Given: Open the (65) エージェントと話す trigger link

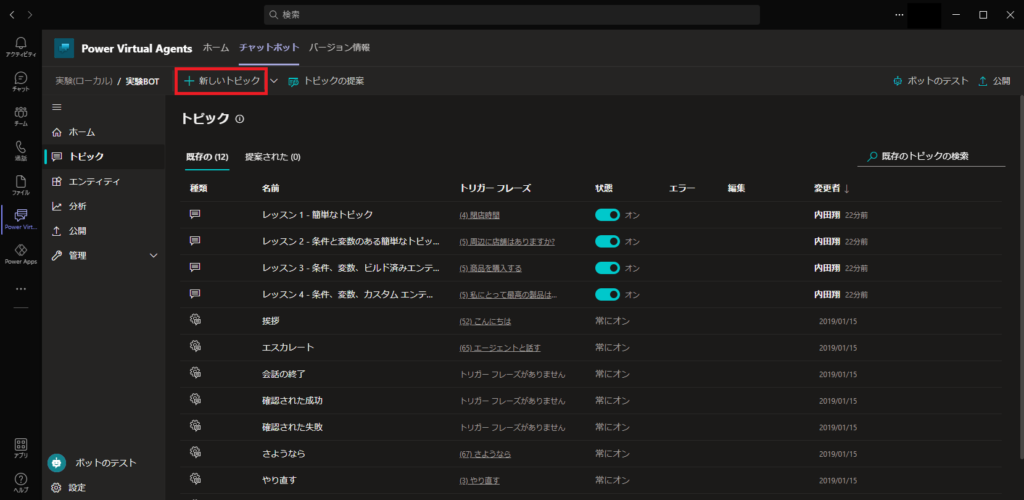Looking at the screenshot, I should [x=500, y=348].
